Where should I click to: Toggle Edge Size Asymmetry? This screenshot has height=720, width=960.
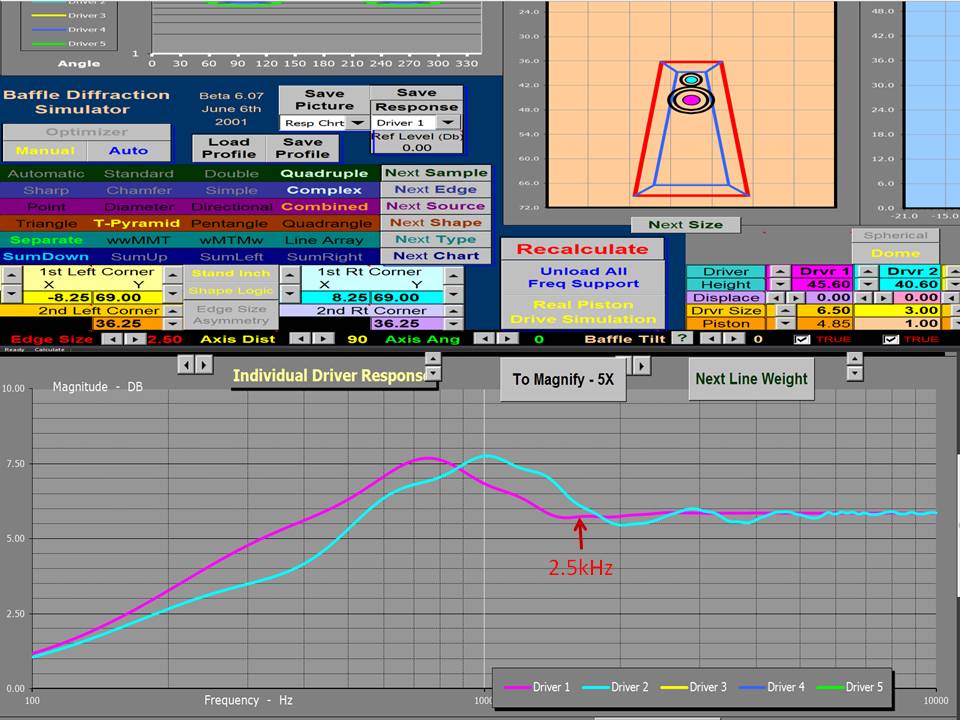(x=231, y=315)
